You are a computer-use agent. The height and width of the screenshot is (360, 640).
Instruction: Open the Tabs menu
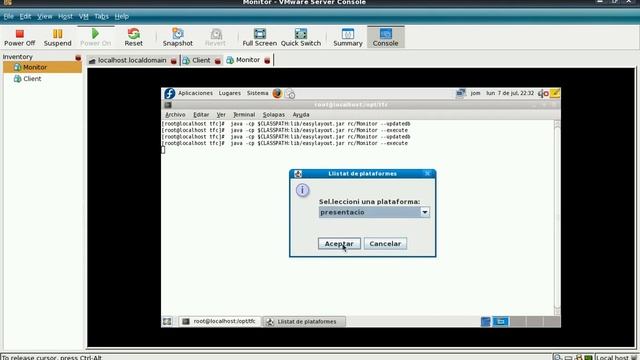point(101,16)
